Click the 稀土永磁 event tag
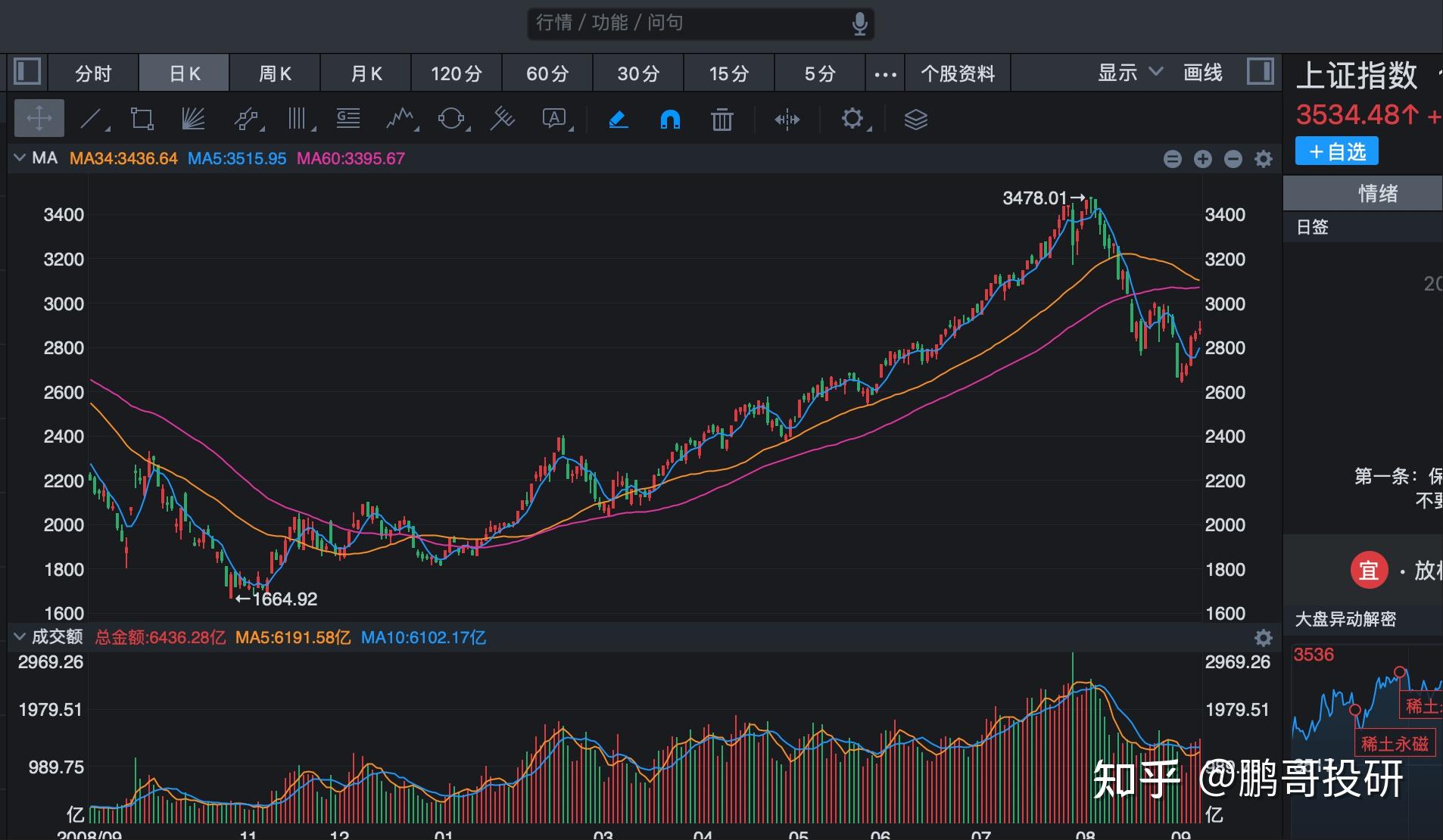 coord(1395,744)
